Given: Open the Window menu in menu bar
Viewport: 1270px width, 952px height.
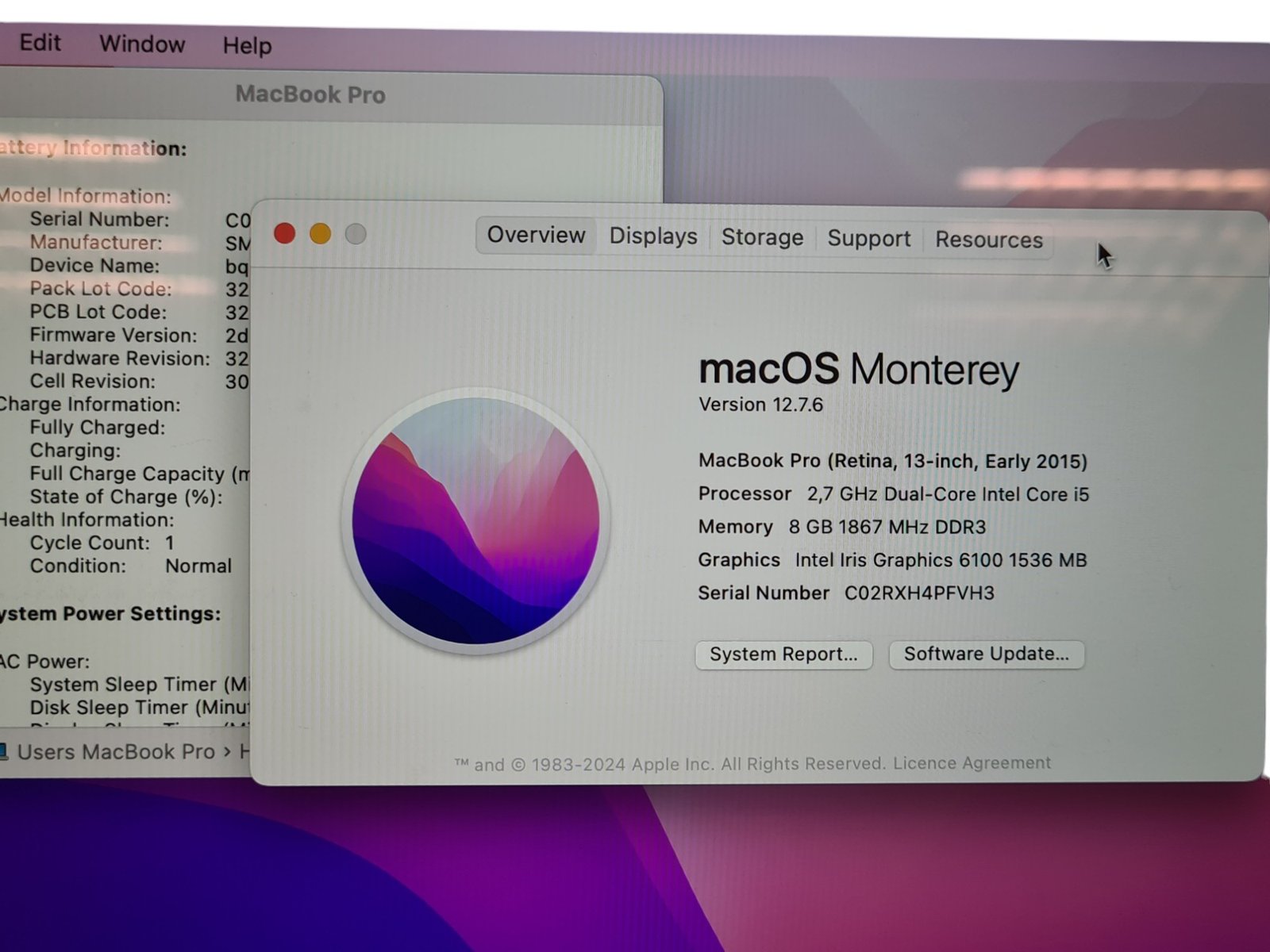Looking at the screenshot, I should coord(142,44).
